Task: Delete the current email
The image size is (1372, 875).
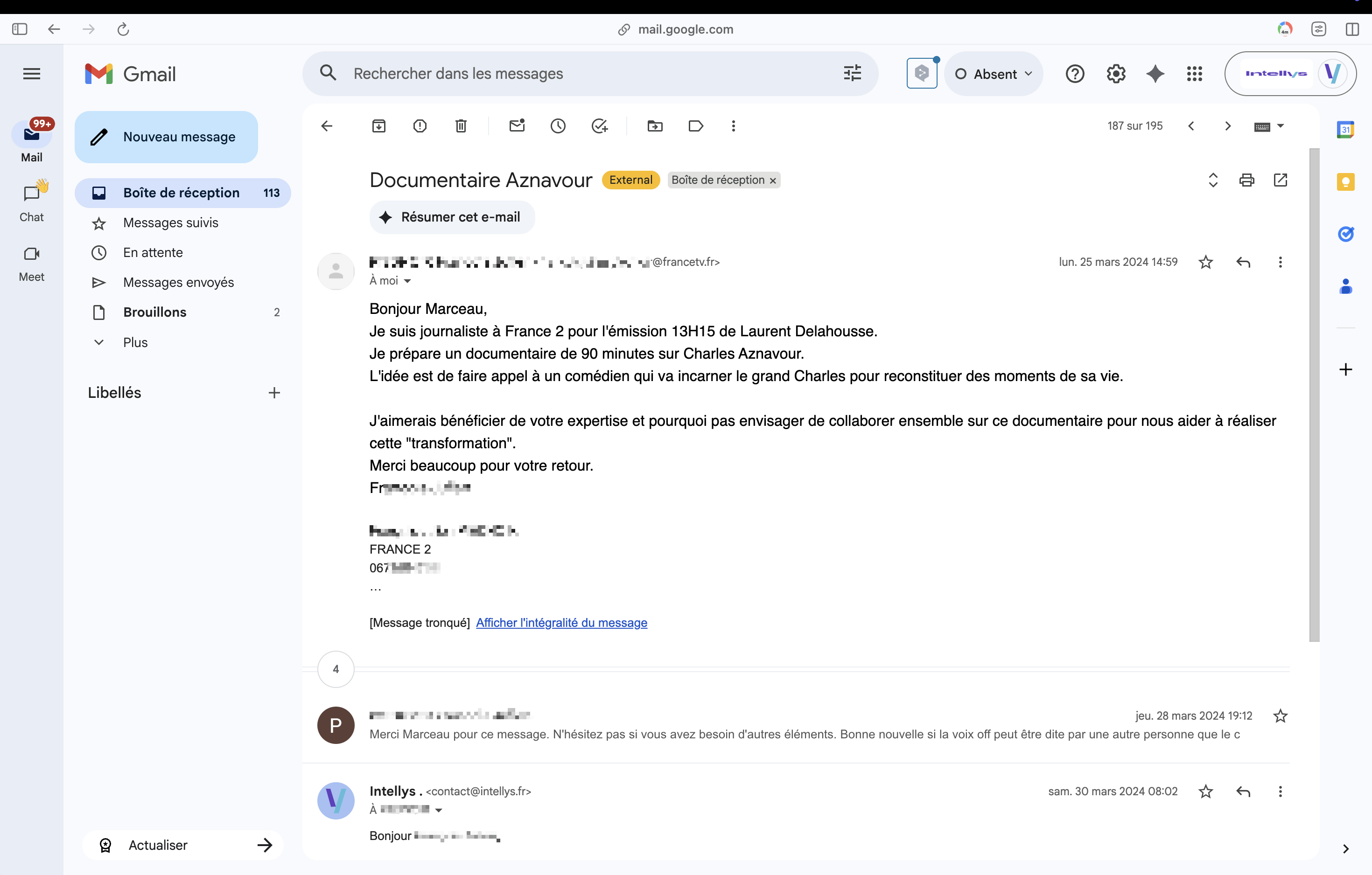Action: [461, 126]
